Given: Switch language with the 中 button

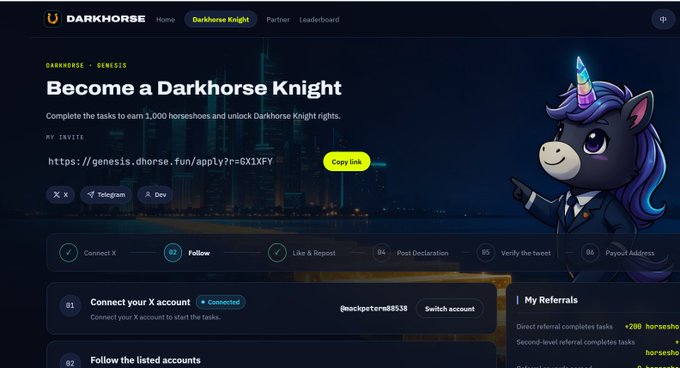Looking at the screenshot, I should coord(663,20).
